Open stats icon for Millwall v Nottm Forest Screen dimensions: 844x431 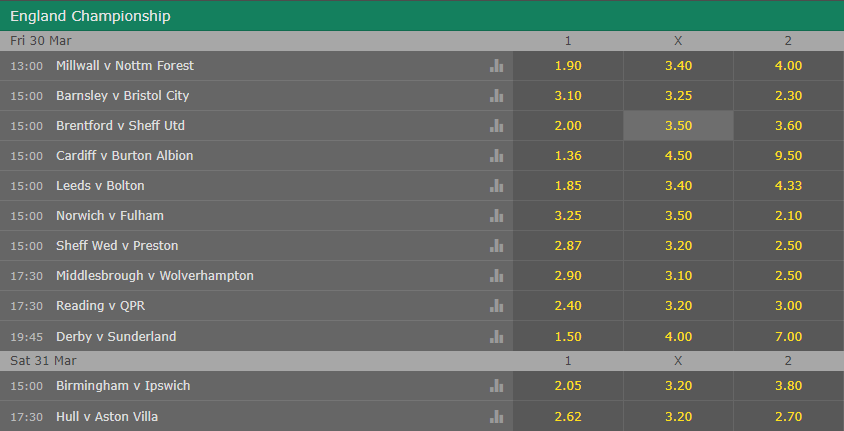[496, 66]
